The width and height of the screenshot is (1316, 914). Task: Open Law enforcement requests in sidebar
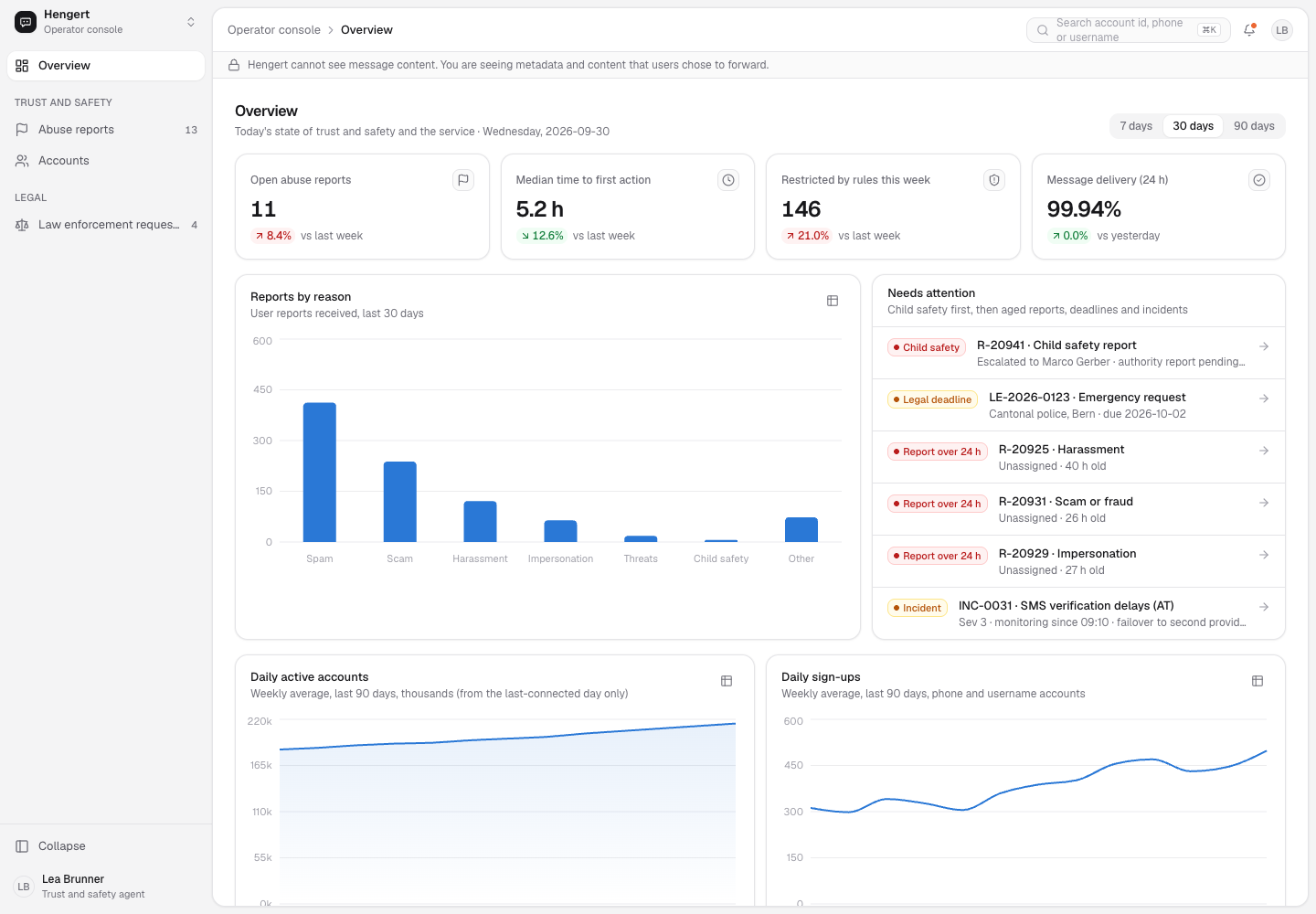[x=106, y=225]
